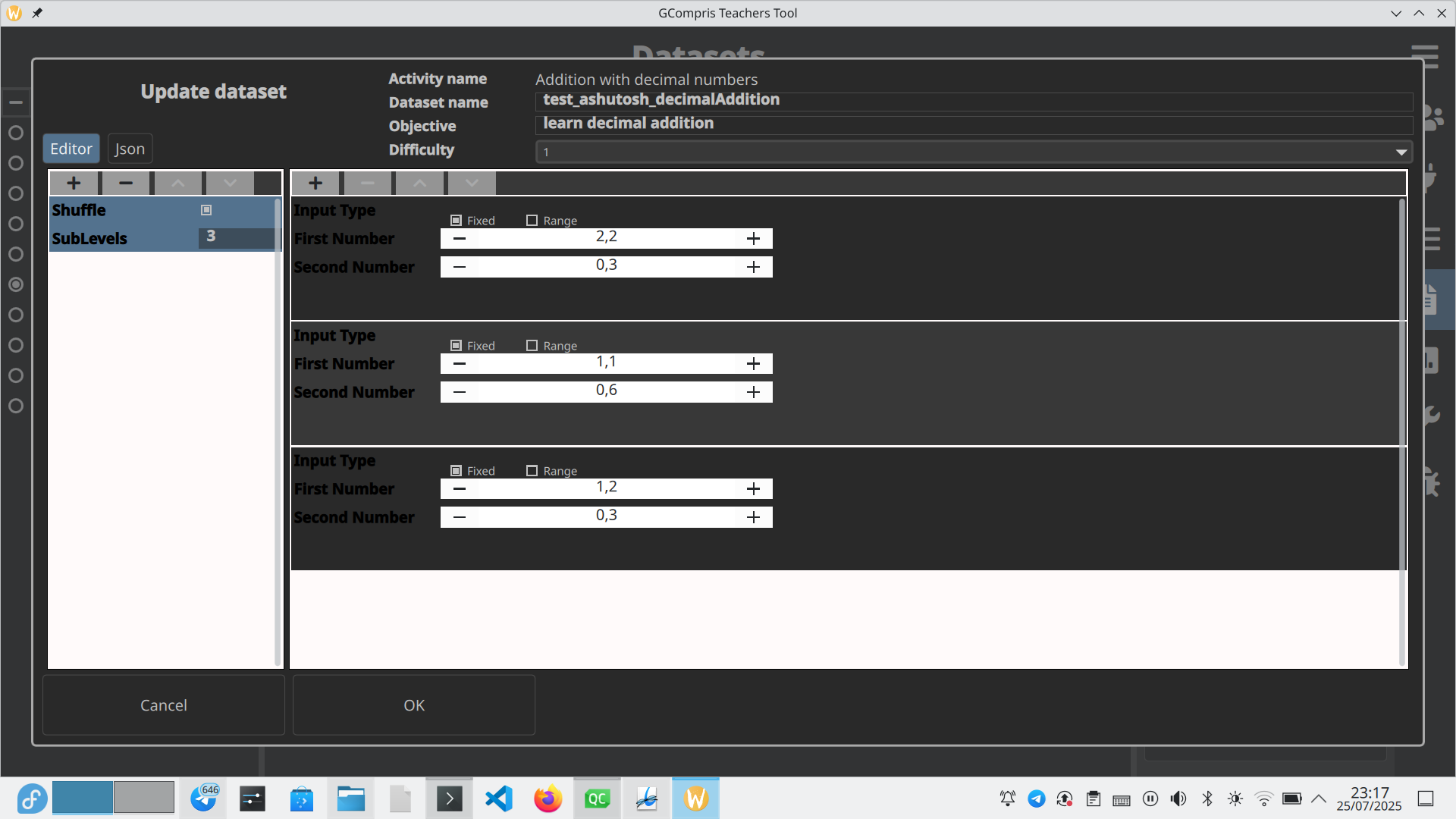Click the First Number value 2,2
Viewport: 1456px width, 819px height.
pyautogui.click(x=607, y=237)
